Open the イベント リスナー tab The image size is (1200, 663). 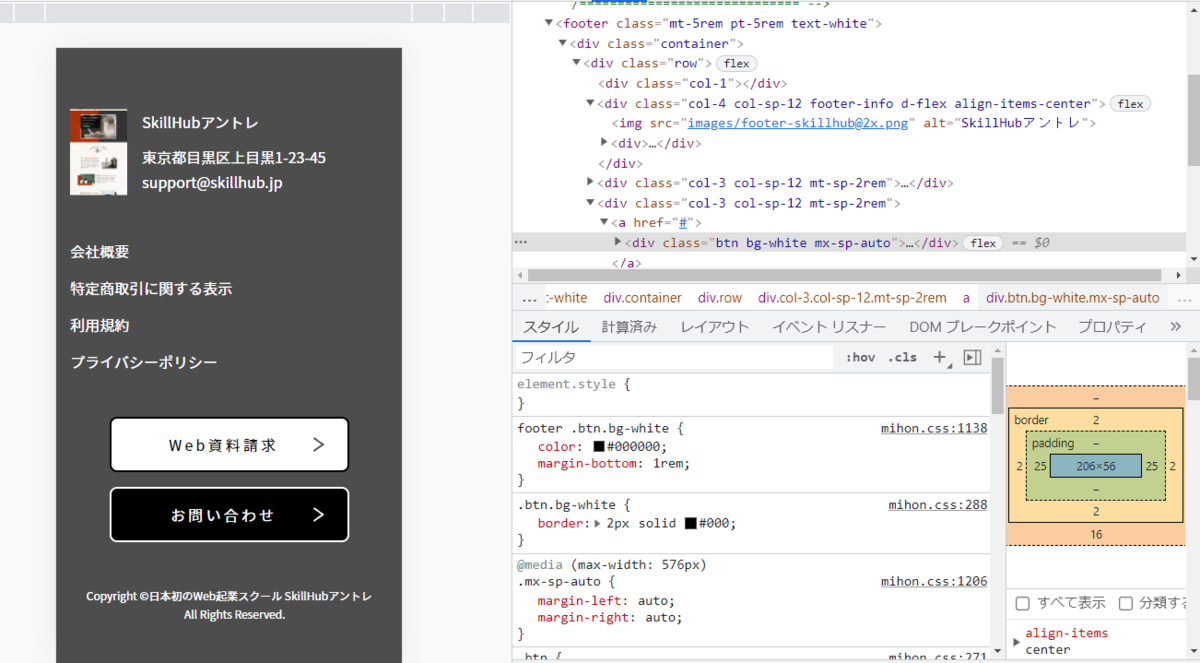(x=828, y=326)
